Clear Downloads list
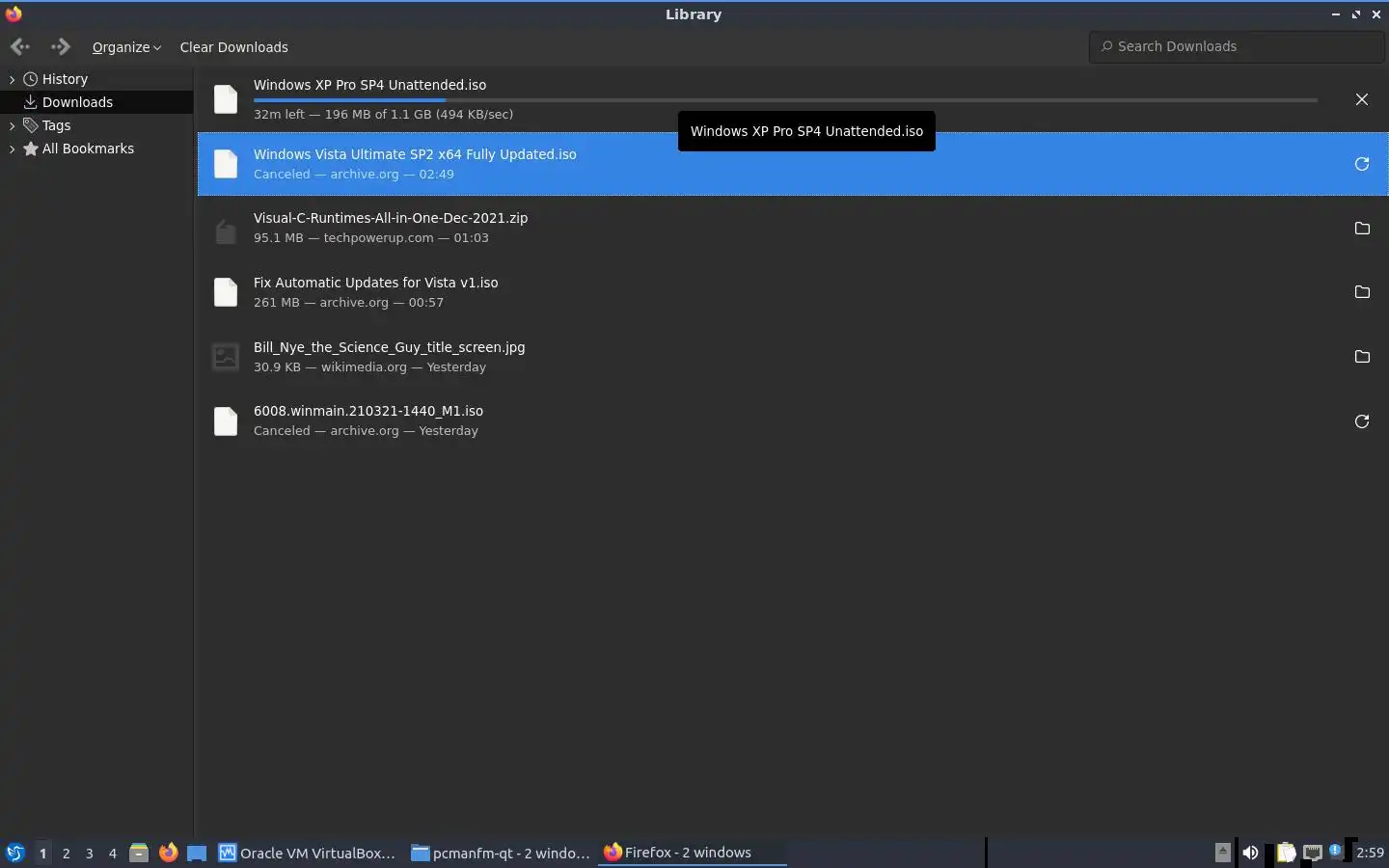This screenshot has height=868, width=1389. [x=233, y=47]
